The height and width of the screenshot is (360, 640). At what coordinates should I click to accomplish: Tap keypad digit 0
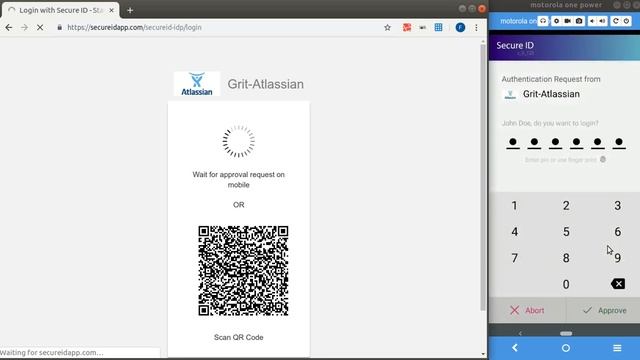pos(566,284)
